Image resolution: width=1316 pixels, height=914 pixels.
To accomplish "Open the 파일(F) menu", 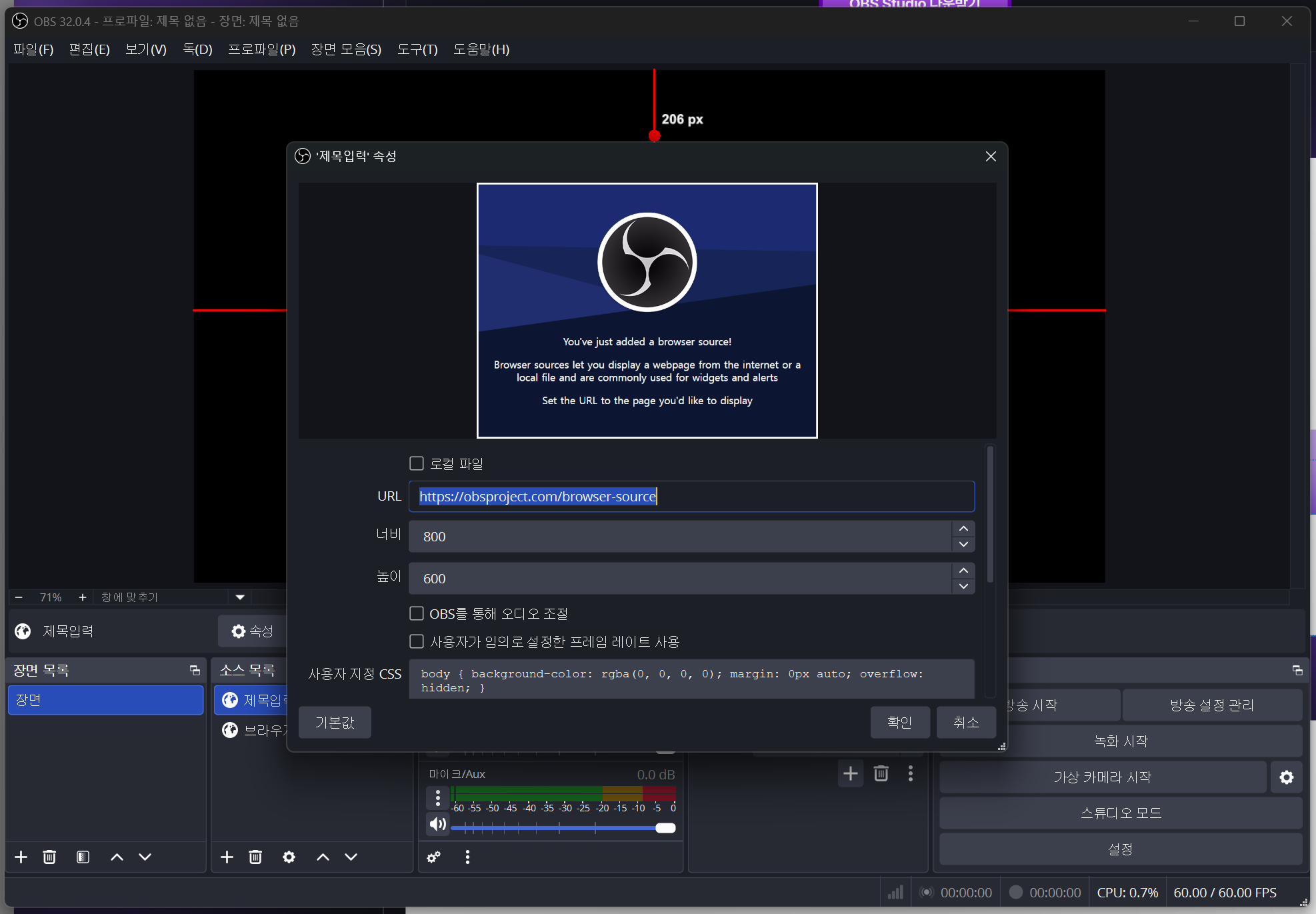I will click(33, 49).
